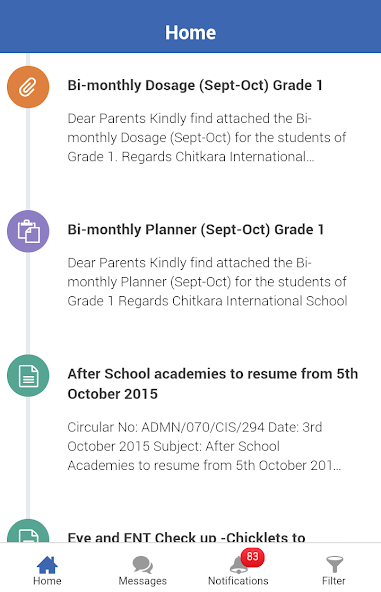The width and height of the screenshot is (381, 592).
Task: Open Bi-monthly Dosage (Sept-Oct) Grade 1 title
Action: click(x=195, y=85)
